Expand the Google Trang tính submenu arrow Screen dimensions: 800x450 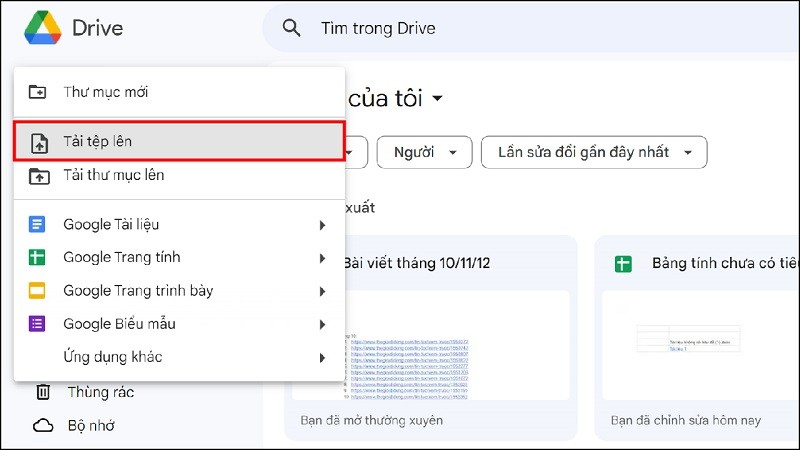click(x=322, y=258)
